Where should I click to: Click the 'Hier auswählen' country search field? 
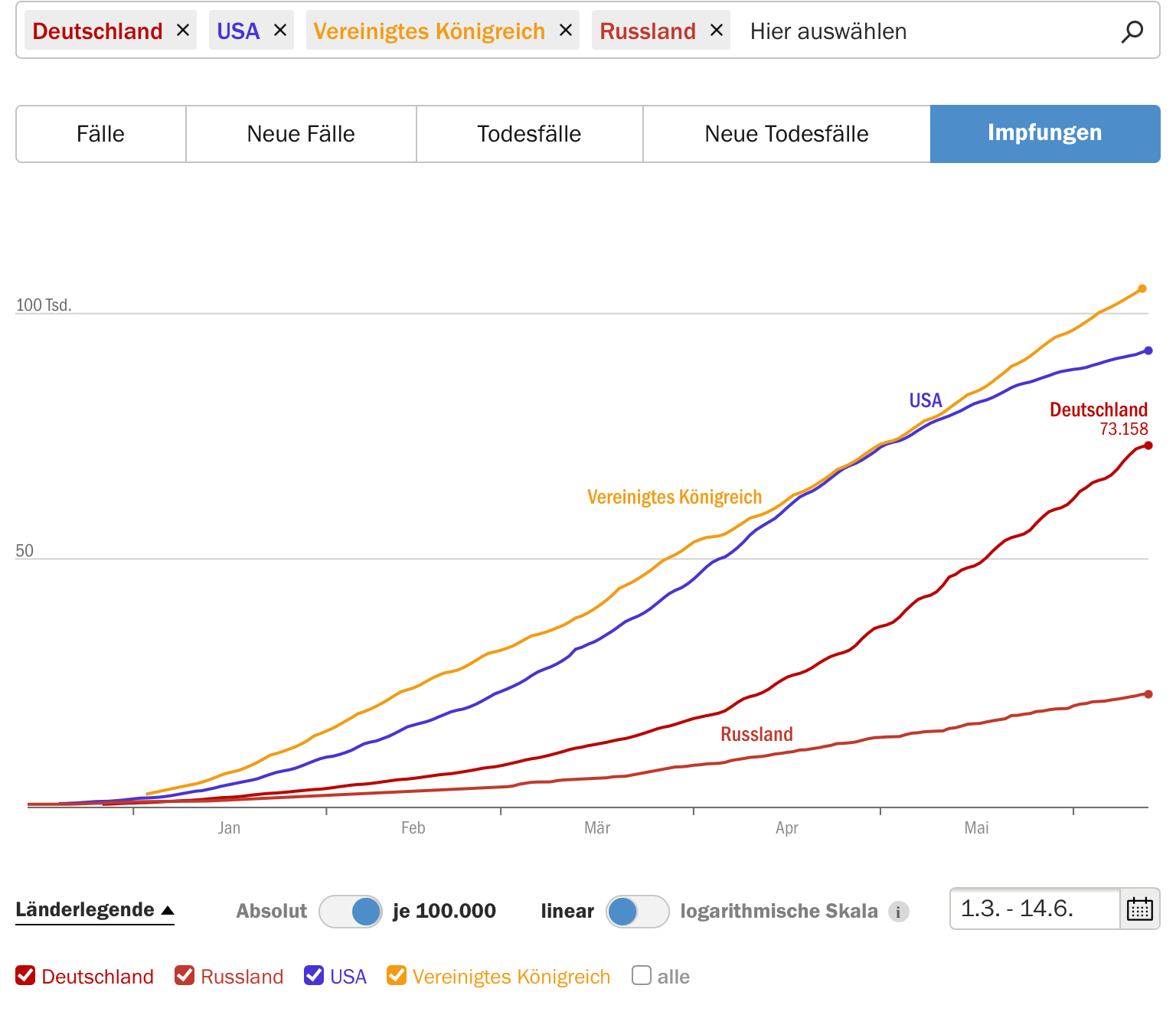coord(919,31)
